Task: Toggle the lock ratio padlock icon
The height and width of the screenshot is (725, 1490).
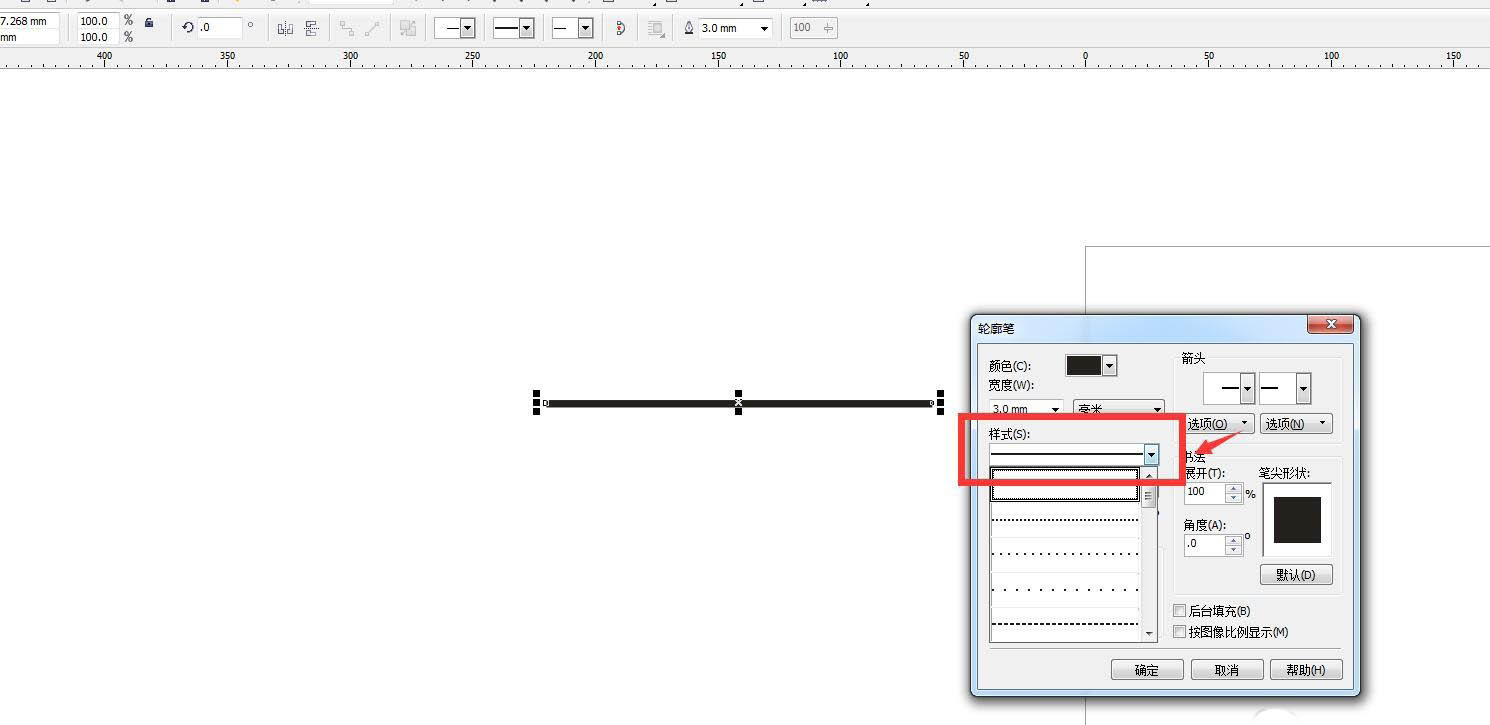Action: click(x=149, y=23)
